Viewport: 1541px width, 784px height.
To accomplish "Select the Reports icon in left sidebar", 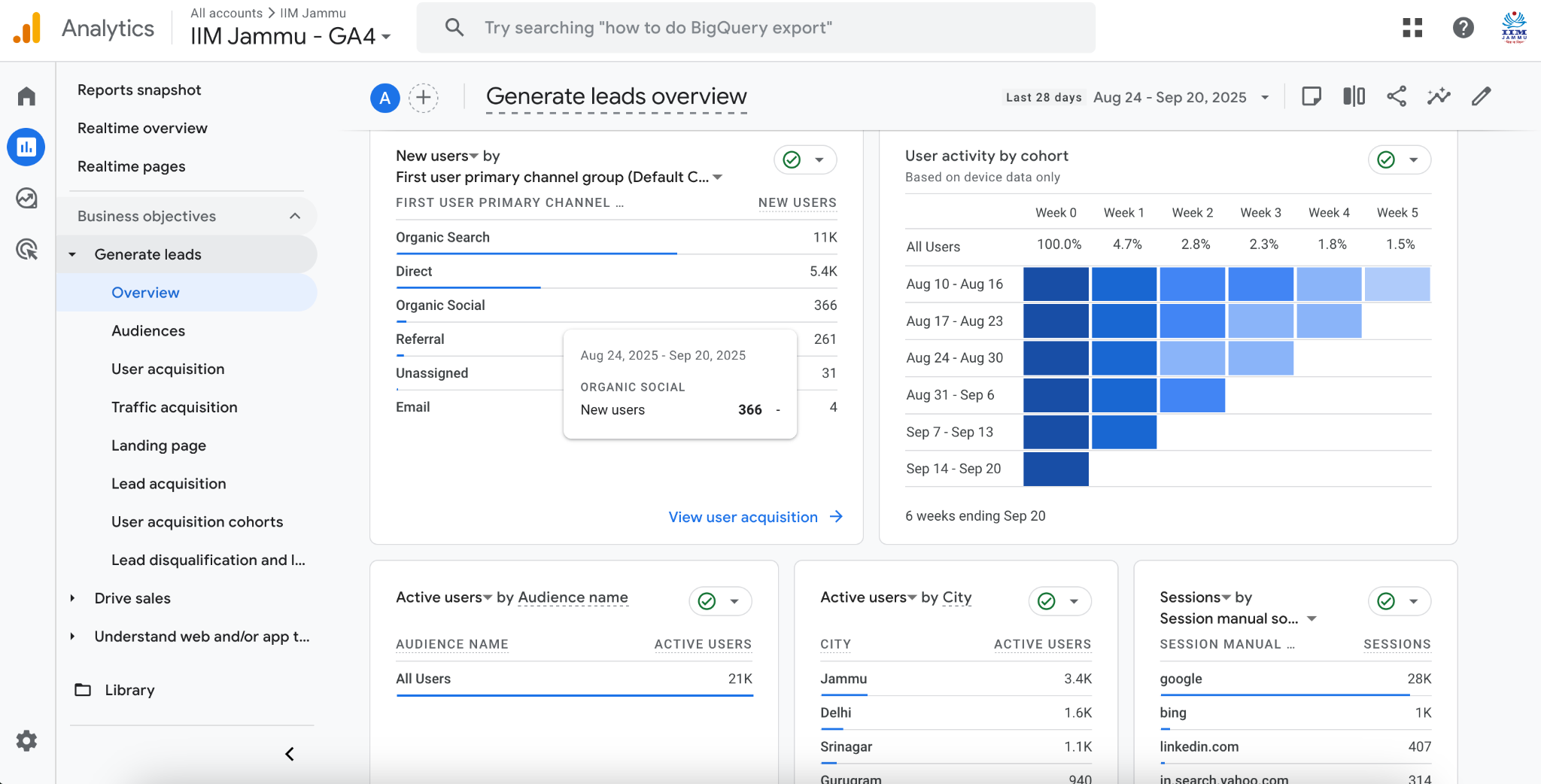I will [26, 147].
